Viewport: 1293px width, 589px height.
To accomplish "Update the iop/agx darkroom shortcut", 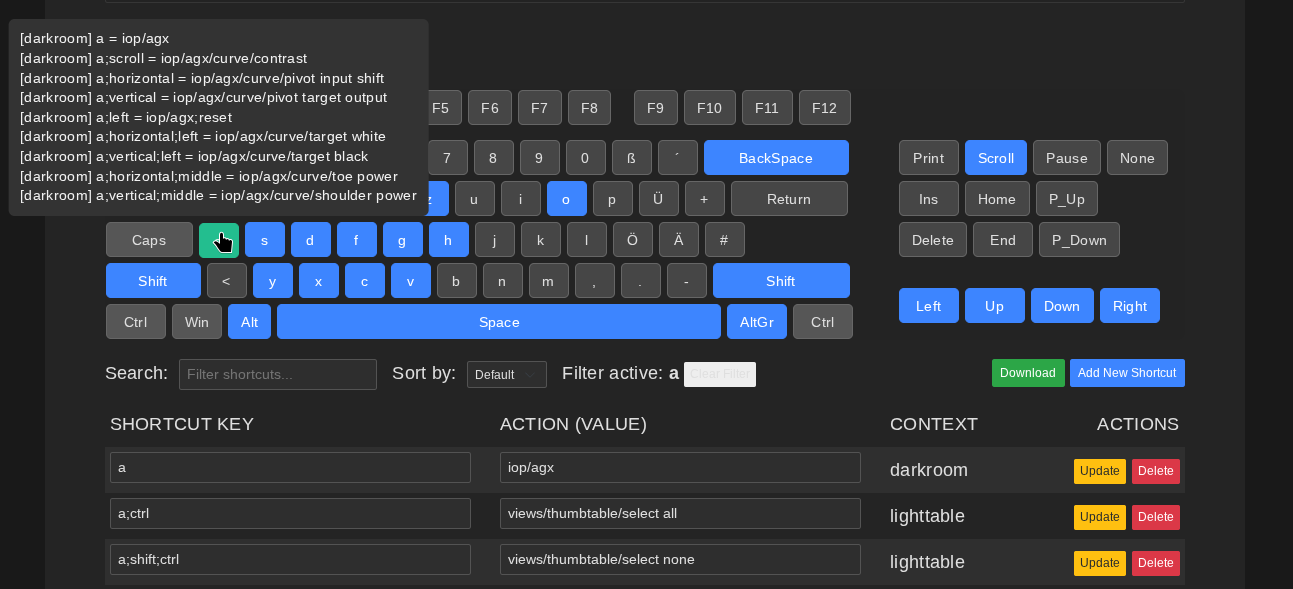I will [x=1099, y=471].
